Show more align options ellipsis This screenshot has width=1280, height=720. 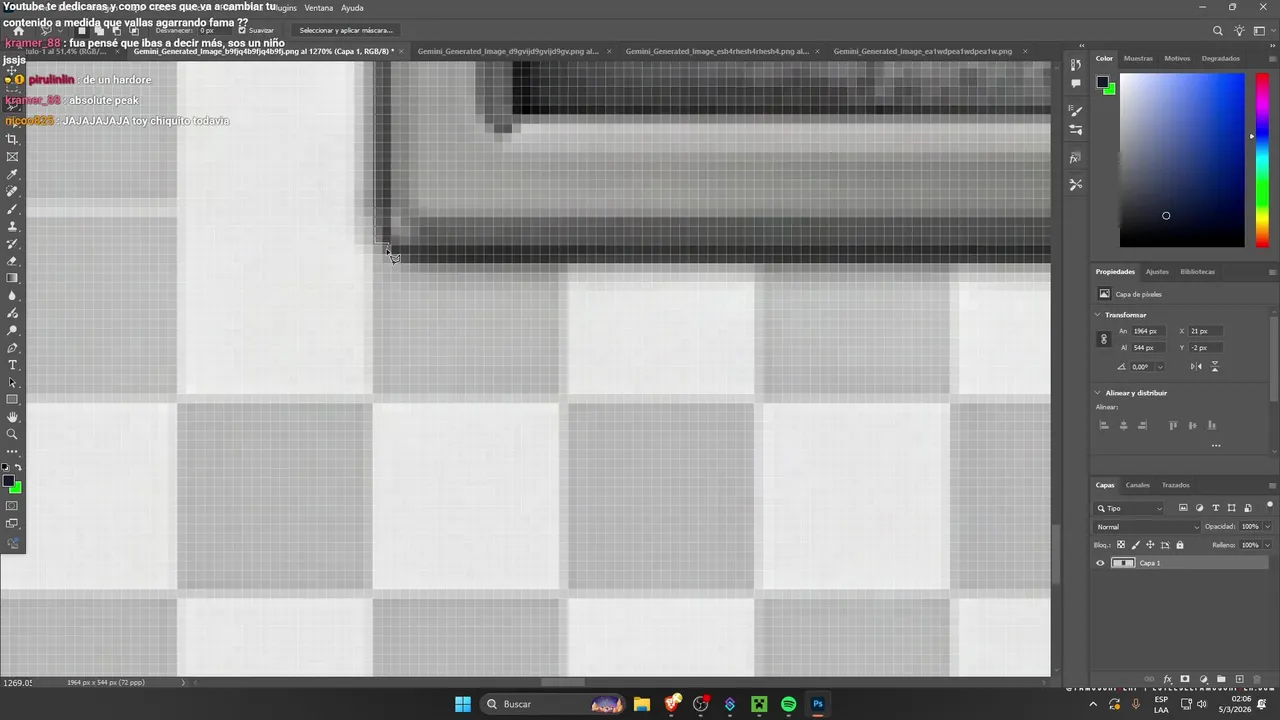tap(1216, 446)
